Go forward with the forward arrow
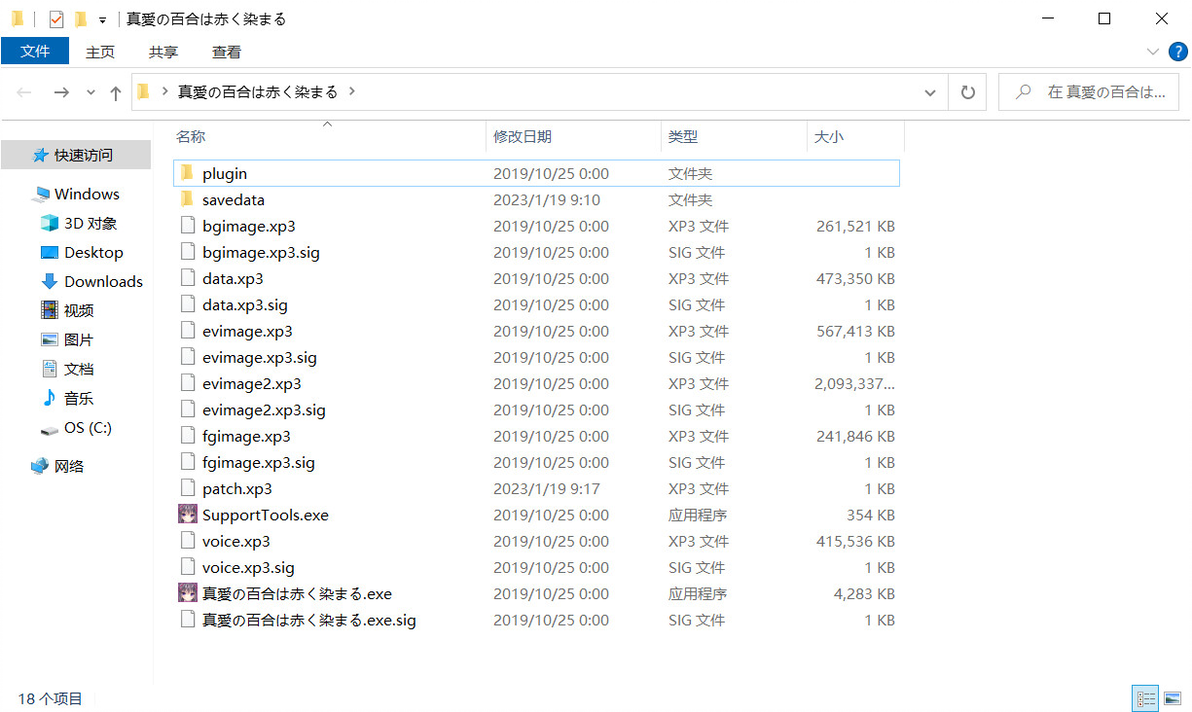 pyautogui.click(x=62, y=92)
